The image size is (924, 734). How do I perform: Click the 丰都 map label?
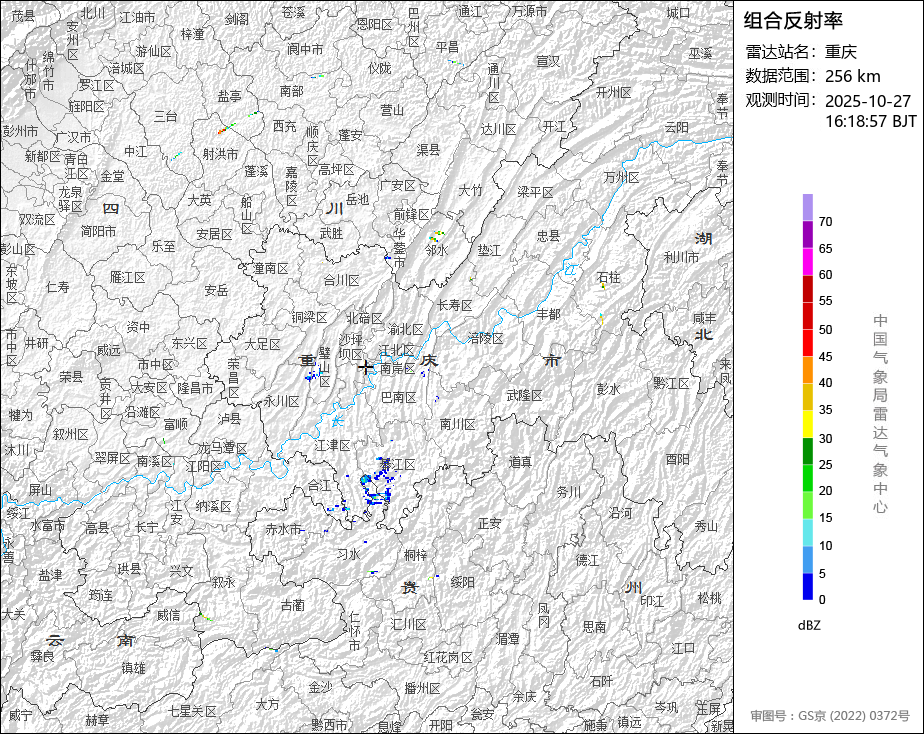(x=548, y=314)
